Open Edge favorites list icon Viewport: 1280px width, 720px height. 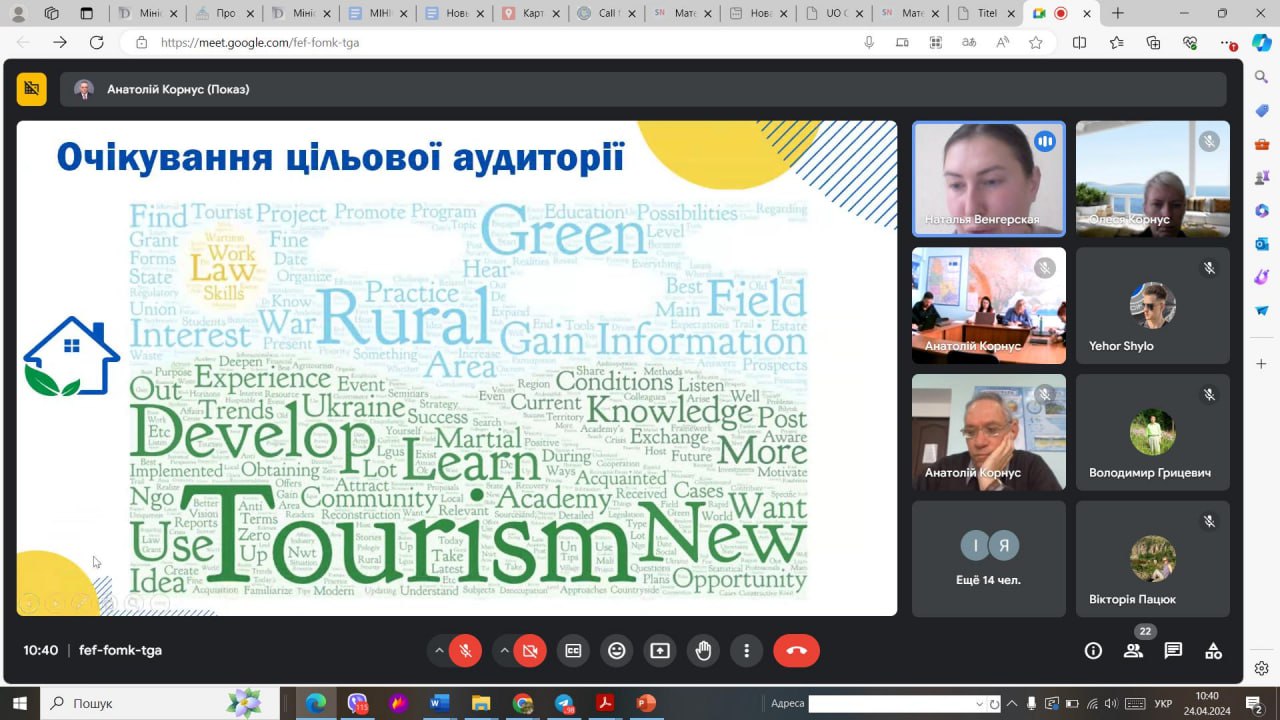click(x=1117, y=43)
